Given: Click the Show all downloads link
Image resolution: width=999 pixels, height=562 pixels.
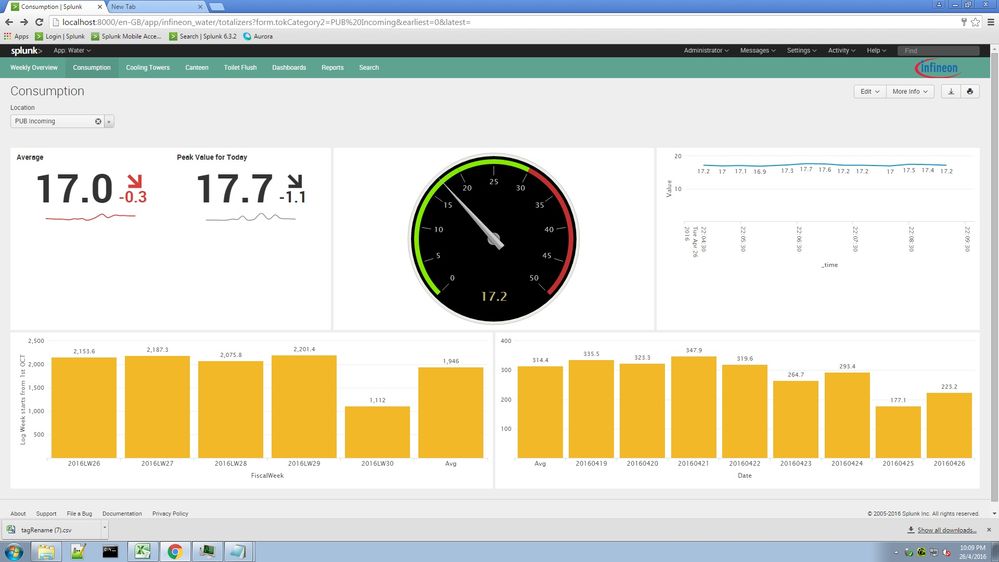Looking at the screenshot, I should click(x=946, y=530).
